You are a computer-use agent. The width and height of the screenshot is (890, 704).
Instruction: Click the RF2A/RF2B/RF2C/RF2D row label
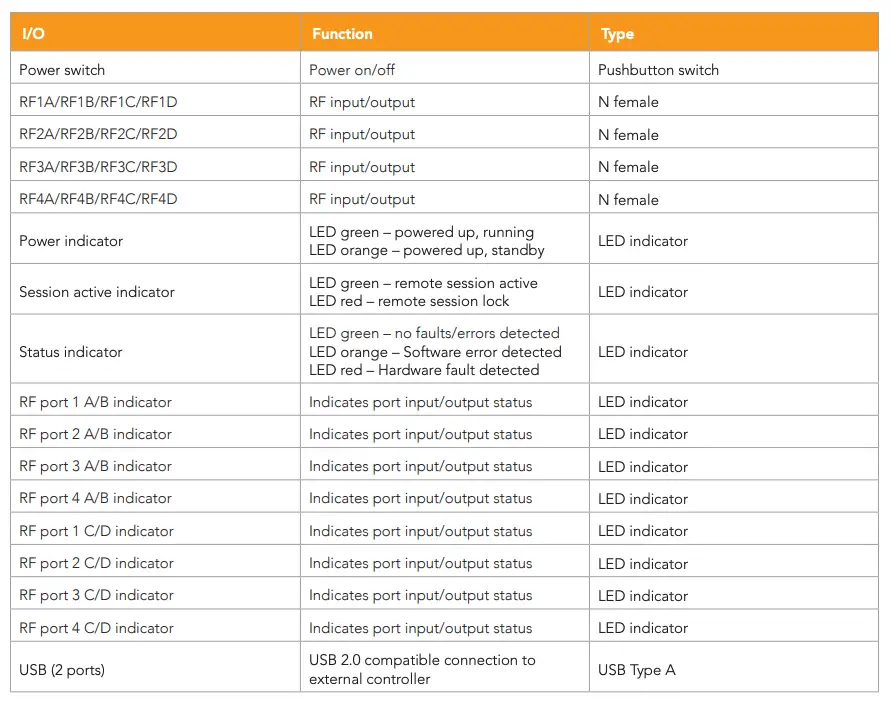pos(98,134)
